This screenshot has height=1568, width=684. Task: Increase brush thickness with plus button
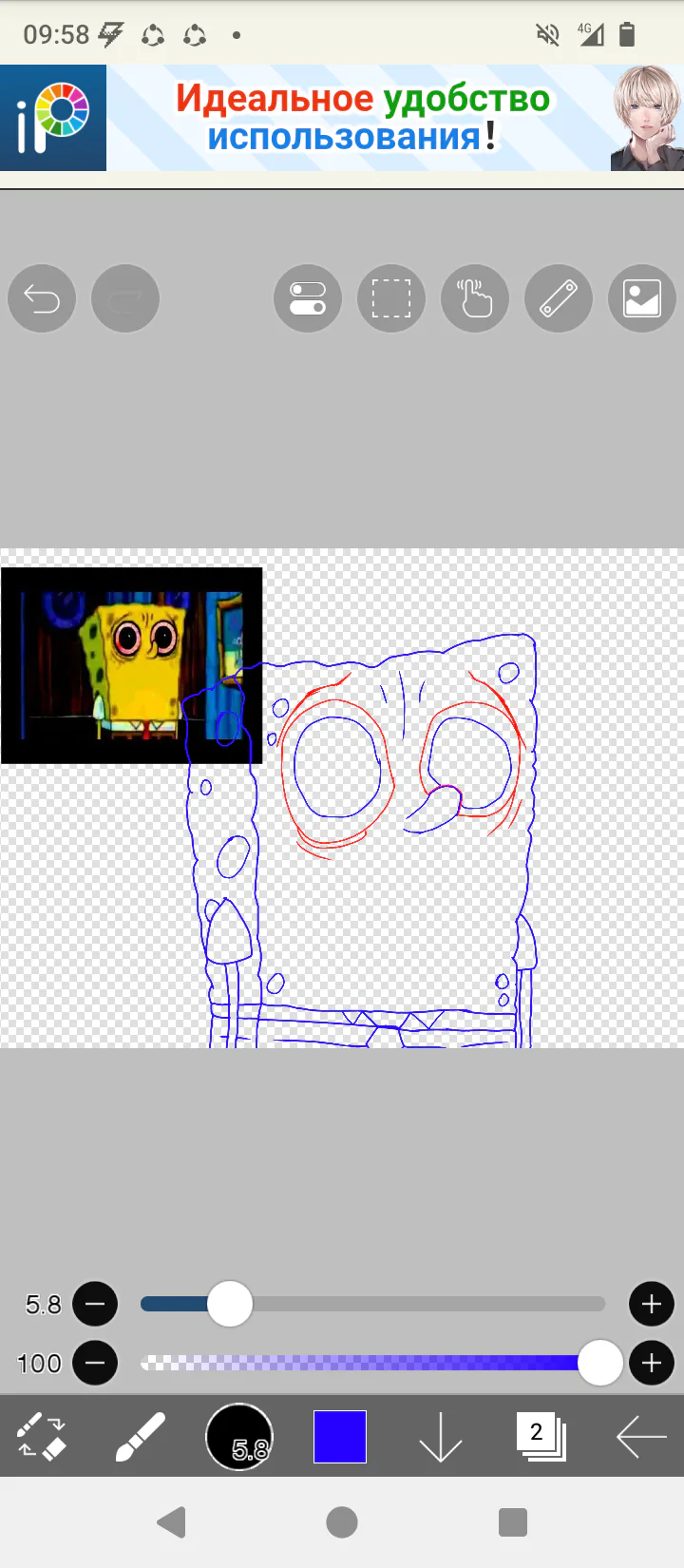click(x=652, y=1304)
